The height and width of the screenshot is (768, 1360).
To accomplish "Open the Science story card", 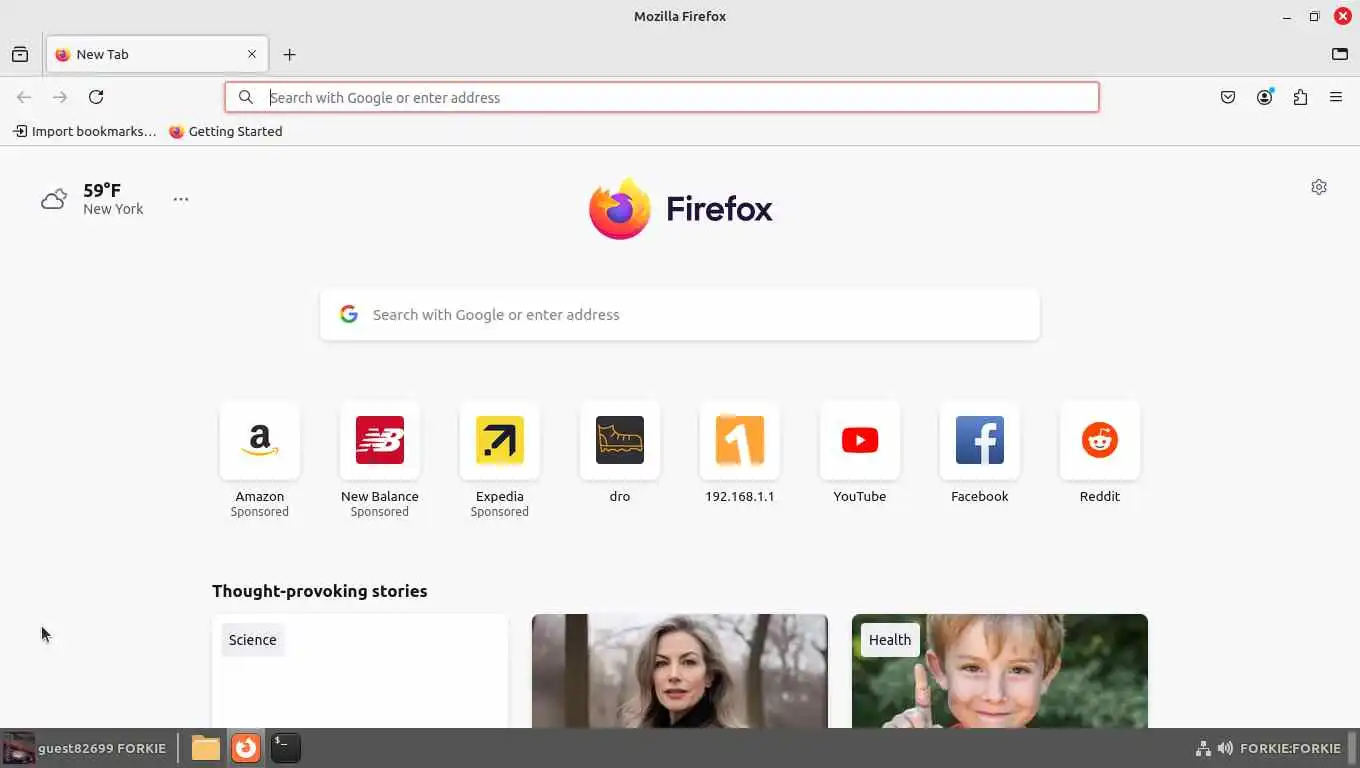I will [360, 671].
